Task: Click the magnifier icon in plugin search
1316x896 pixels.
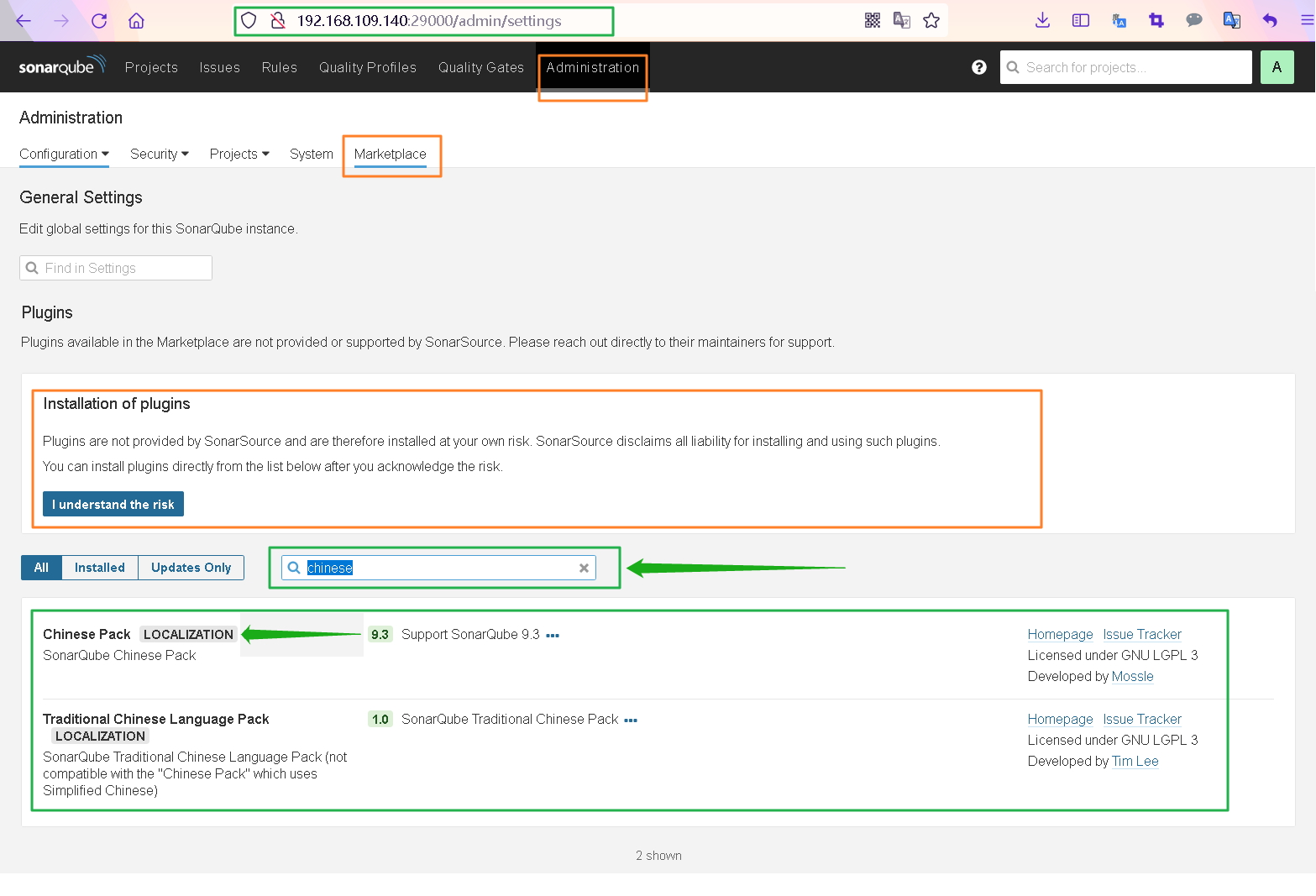Action: [x=294, y=568]
